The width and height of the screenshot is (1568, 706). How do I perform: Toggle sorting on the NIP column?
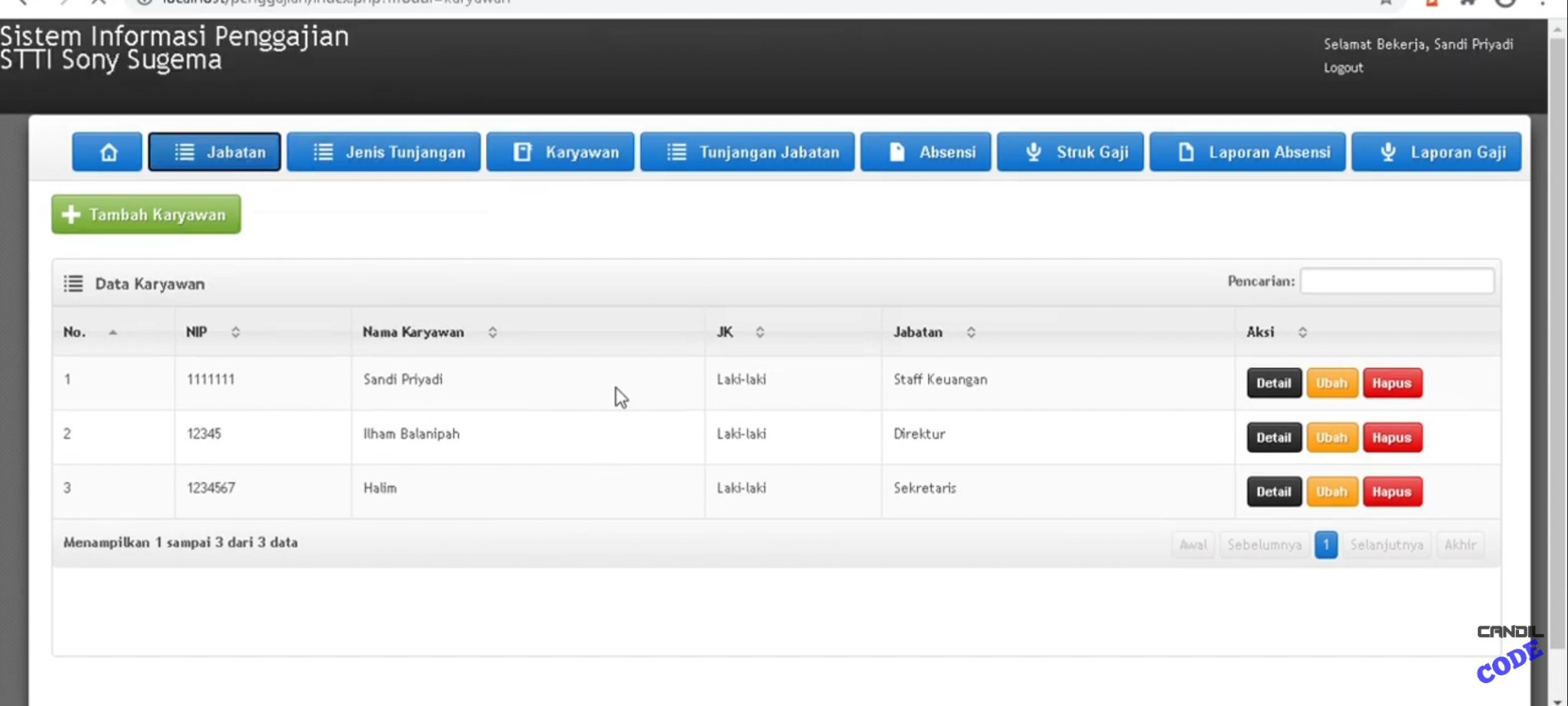coord(235,332)
